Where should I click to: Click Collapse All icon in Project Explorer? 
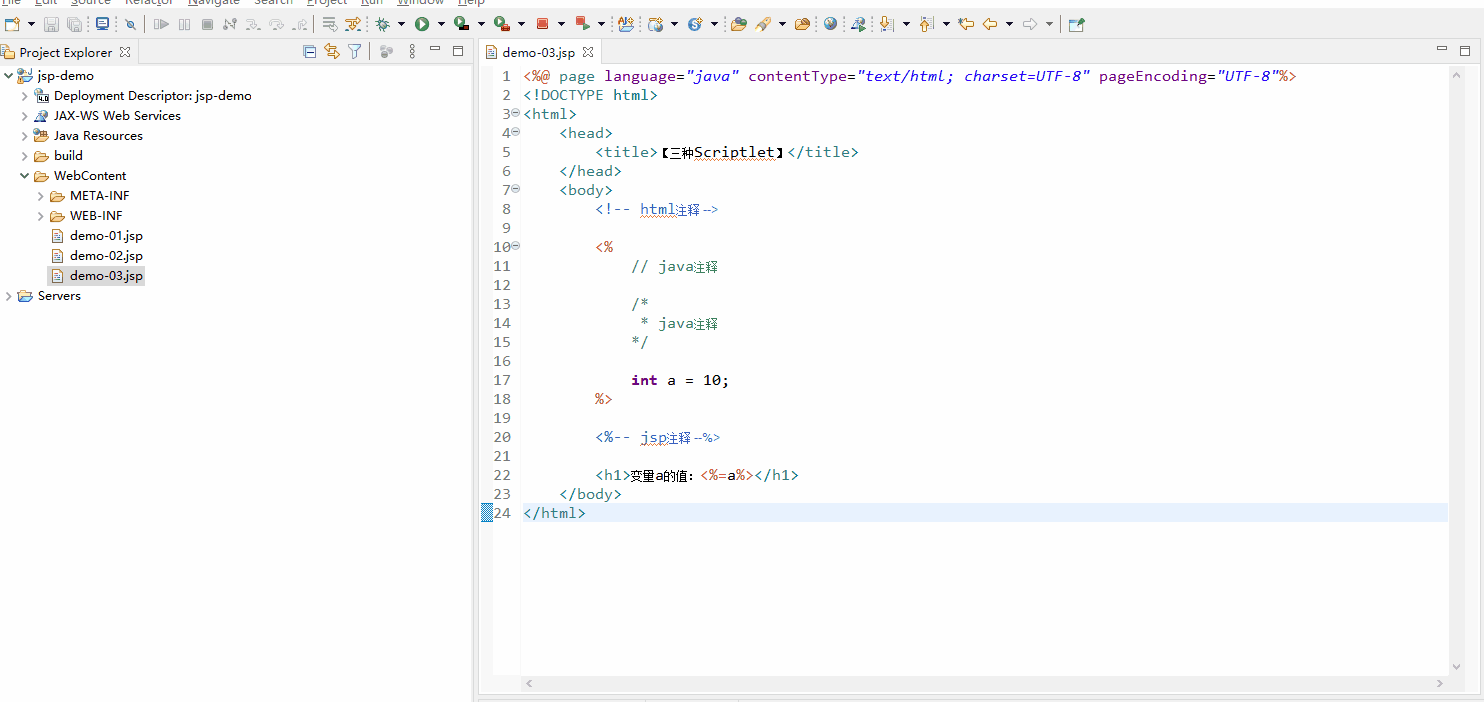point(310,52)
